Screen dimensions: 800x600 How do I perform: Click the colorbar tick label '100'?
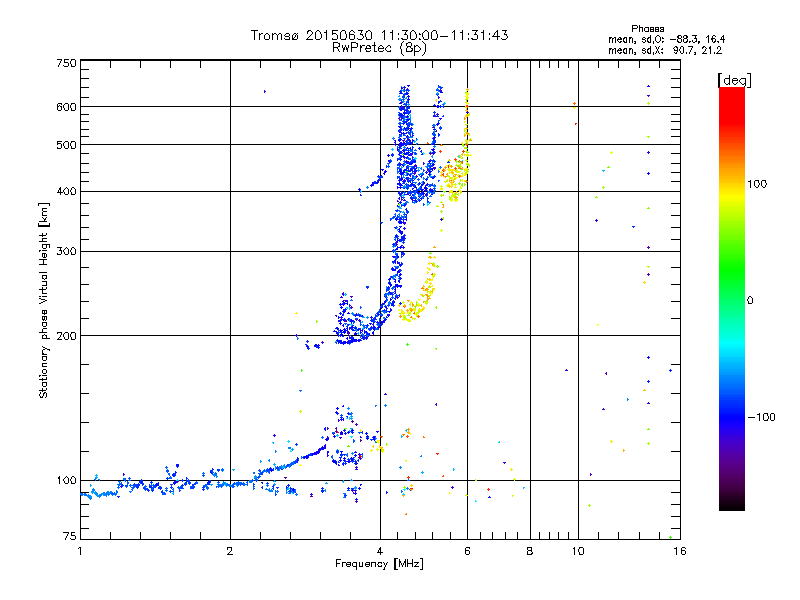pos(757,184)
